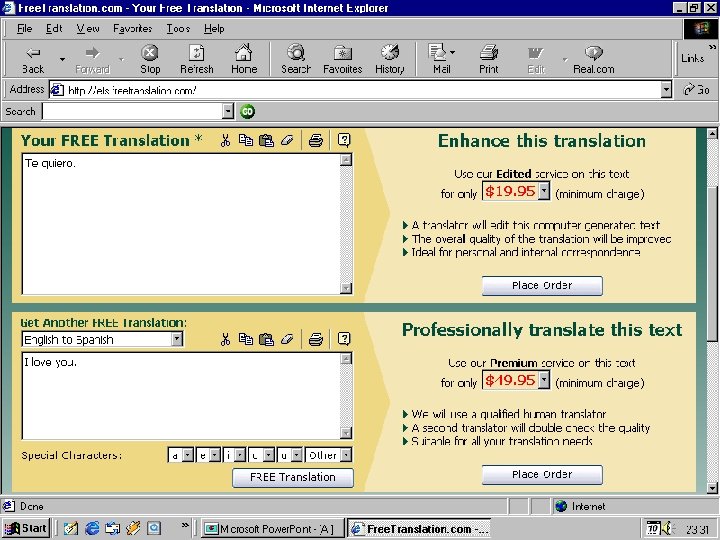
Task: Open the $49.95 Premium price dropdown
Action: click(544, 380)
